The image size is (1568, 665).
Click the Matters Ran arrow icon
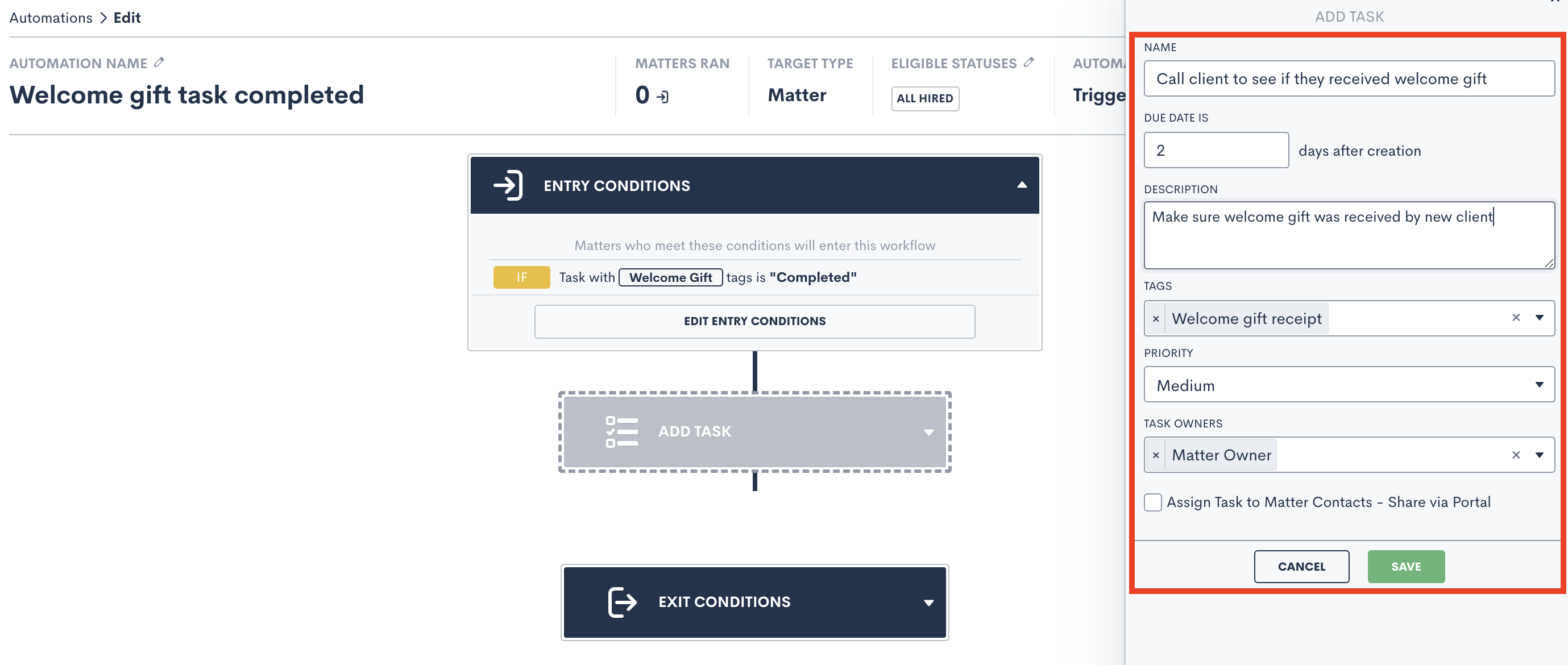[663, 97]
